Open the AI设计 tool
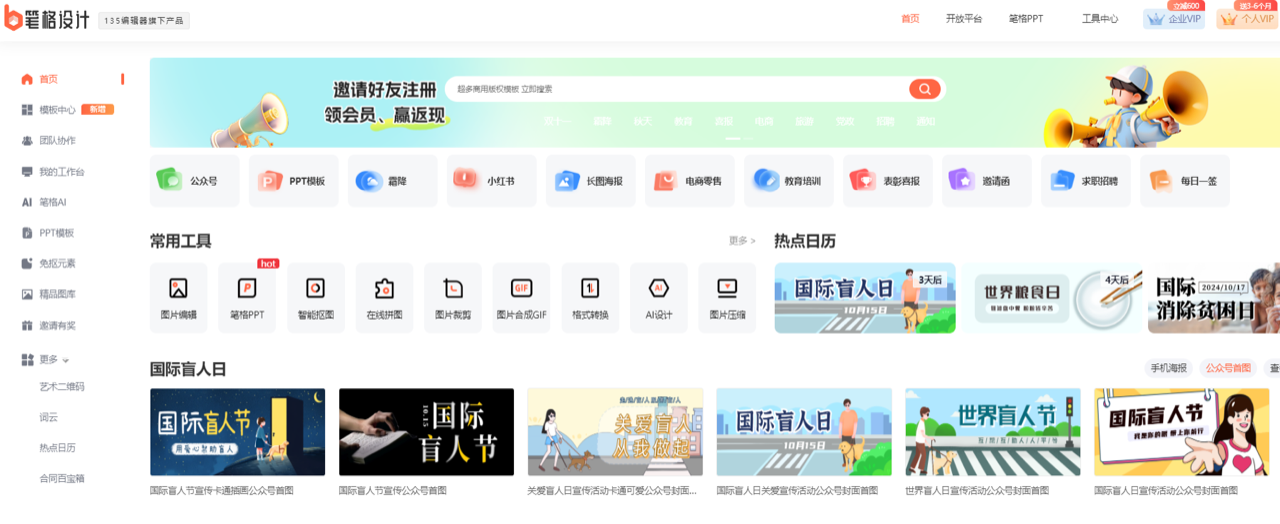The width and height of the screenshot is (1280, 524). (658, 298)
